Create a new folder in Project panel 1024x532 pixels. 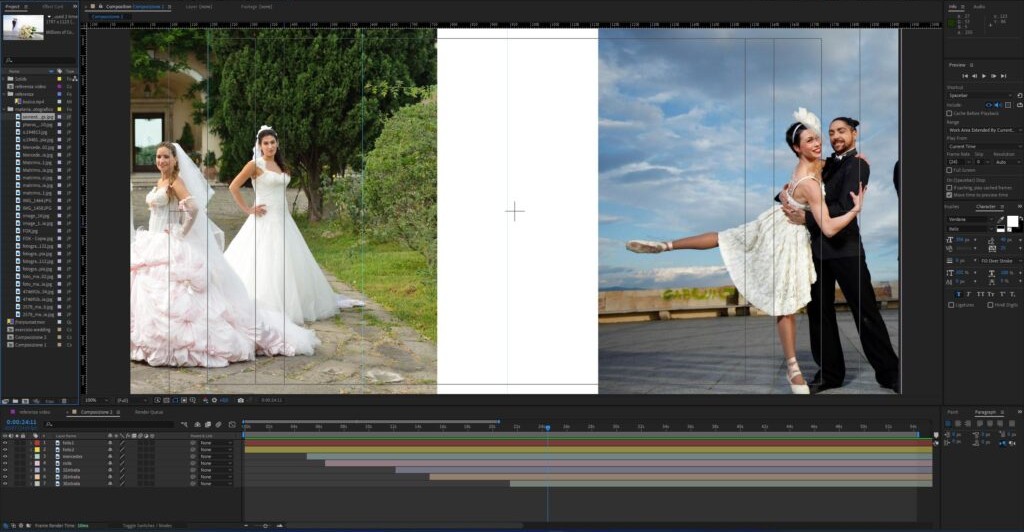tap(15, 401)
